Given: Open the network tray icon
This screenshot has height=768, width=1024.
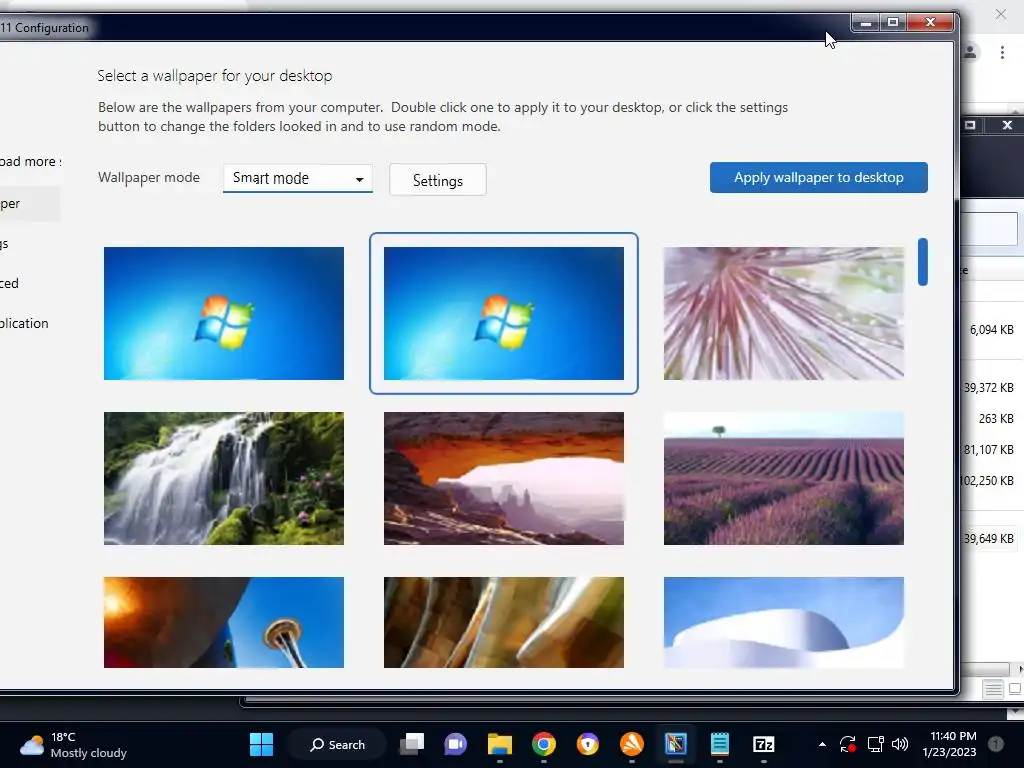Looking at the screenshot, I should (x=875, y=744).
